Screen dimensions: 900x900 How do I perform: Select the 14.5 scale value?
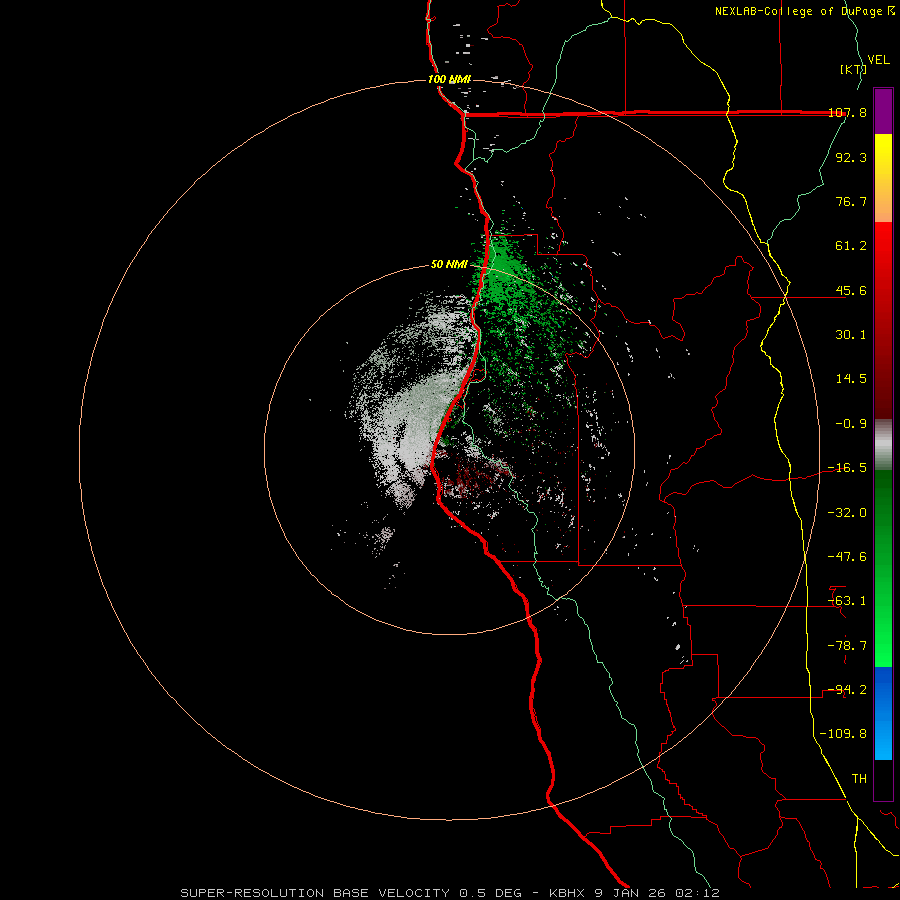851,379
